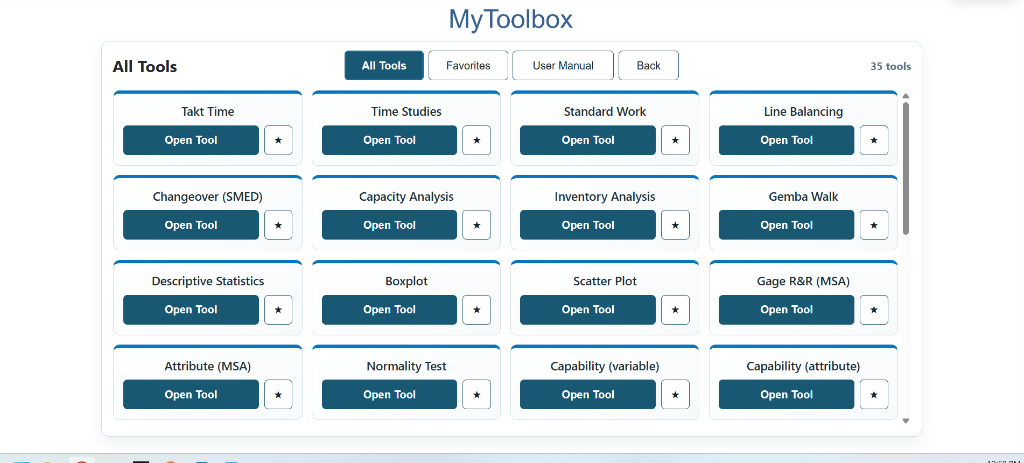Click the tool list scrollbar thumb
Viewport: 1024px width, 463px height.
[x=906, y=168]
